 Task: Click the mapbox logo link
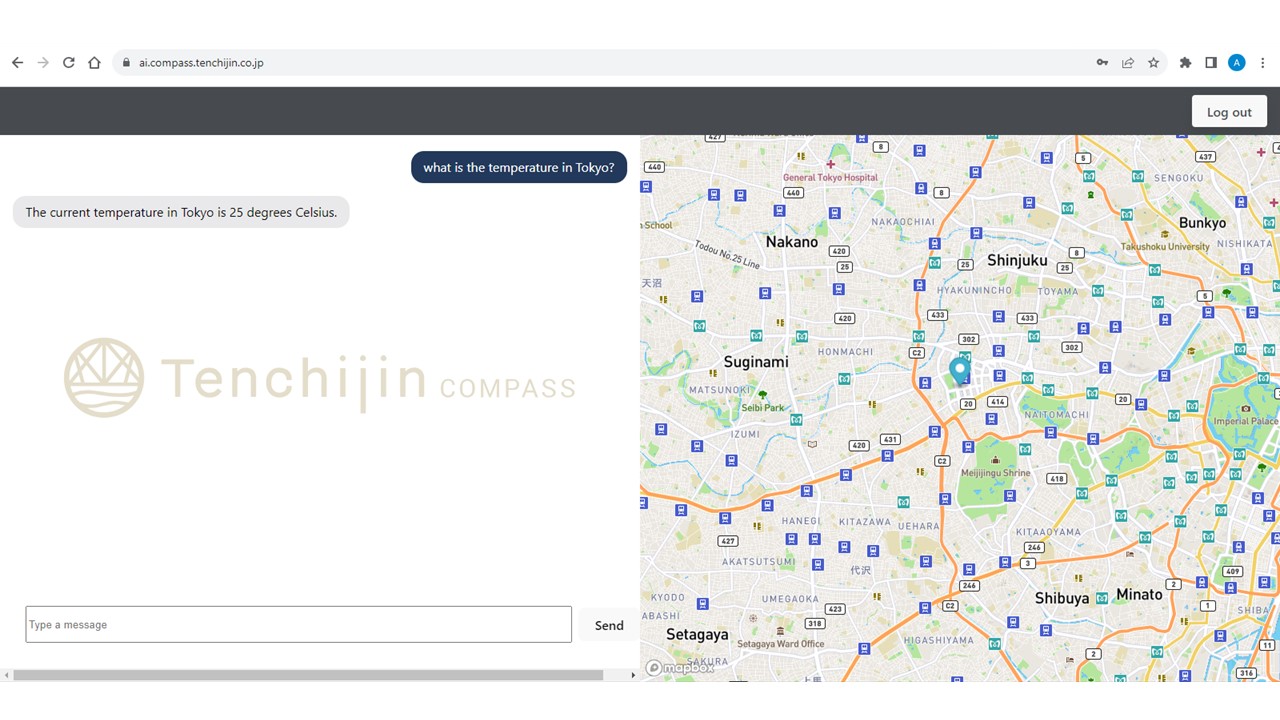(x=679, y=668)
